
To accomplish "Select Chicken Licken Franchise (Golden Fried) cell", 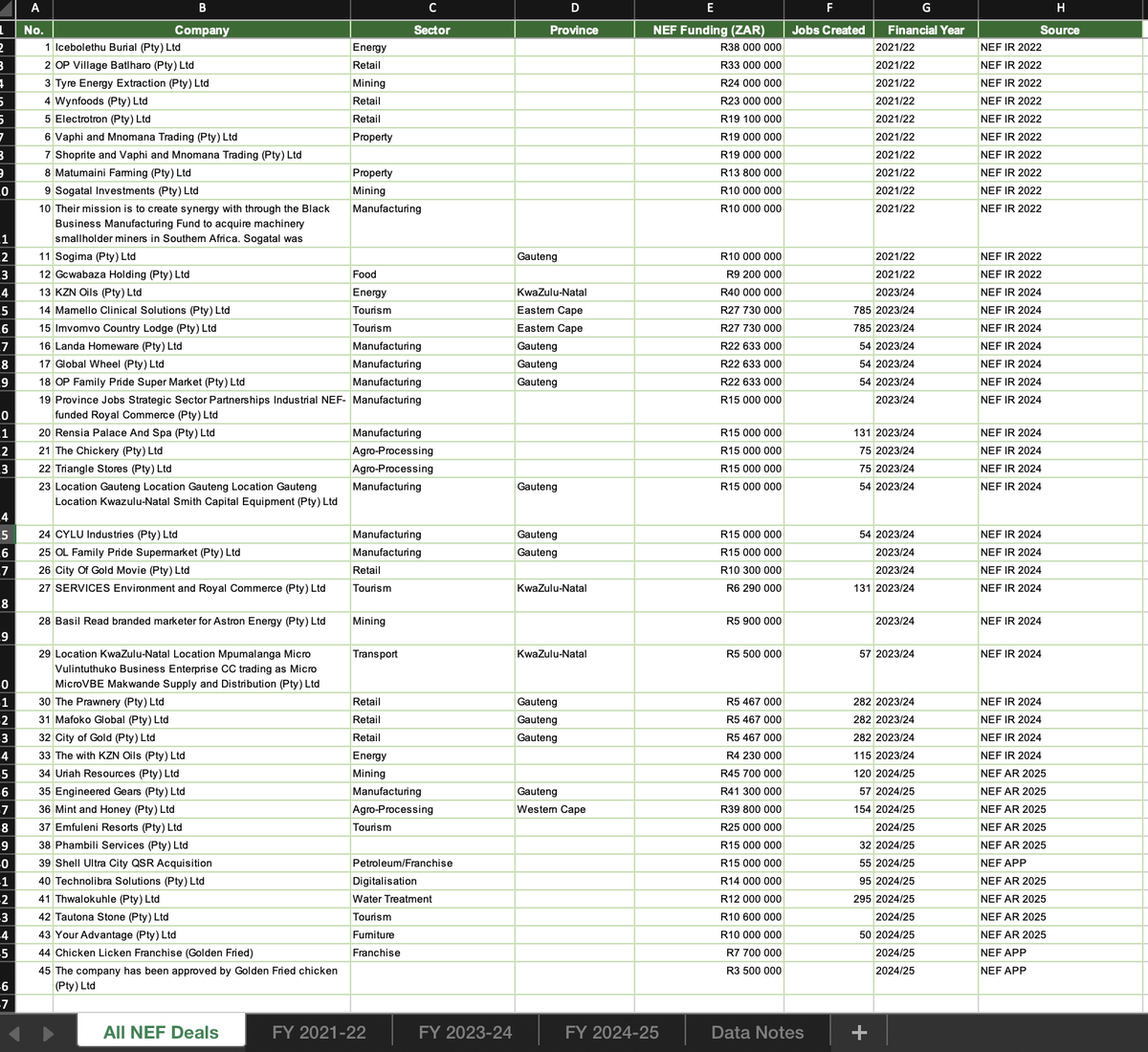I will (202, 953).
